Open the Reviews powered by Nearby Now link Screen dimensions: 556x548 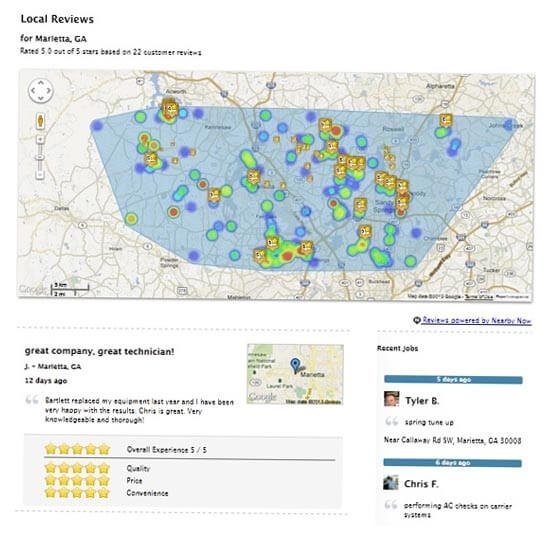(x=477, y=320)
